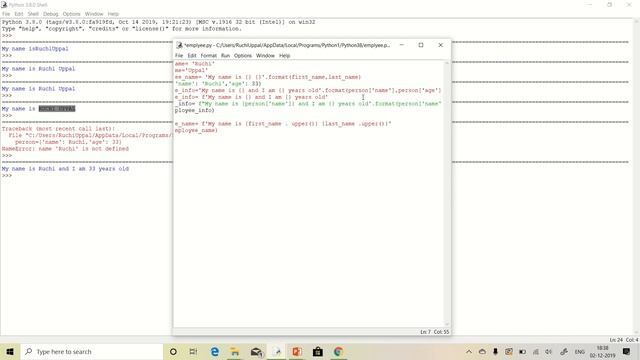Click the Python Shell title bar icon

click(x=4, y=4)
